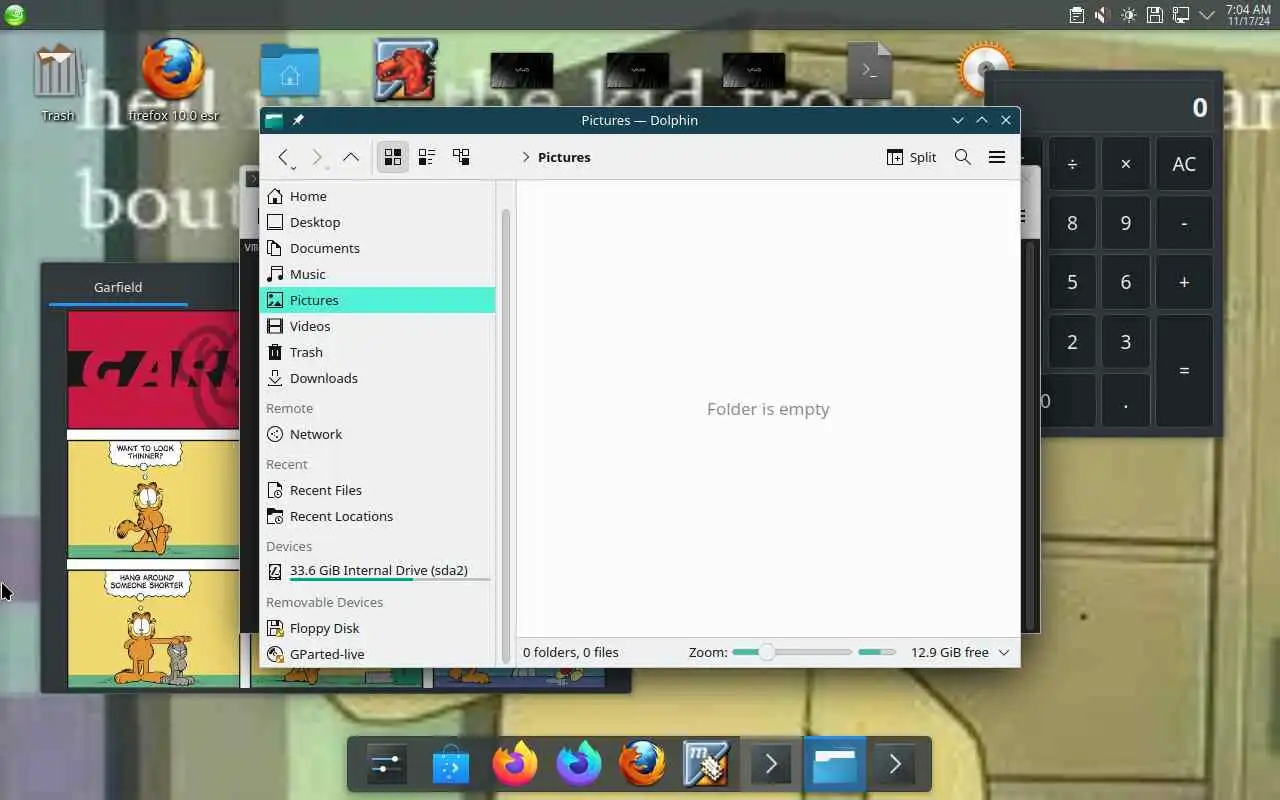1280x800 pixels.
Task: Switch Dolphin to icons view mode
Action: click(393, 157)
